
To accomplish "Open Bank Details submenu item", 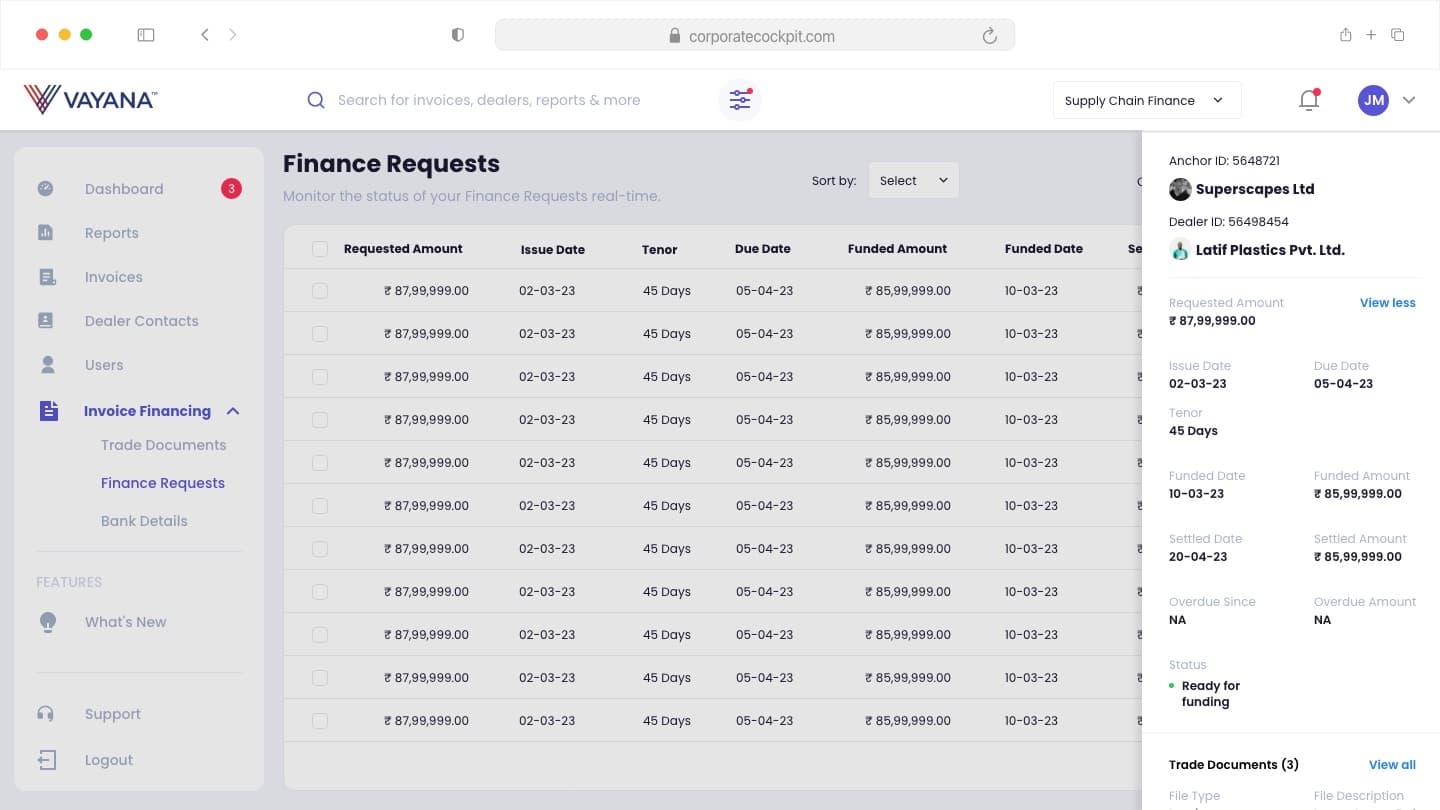I will 144,521.
